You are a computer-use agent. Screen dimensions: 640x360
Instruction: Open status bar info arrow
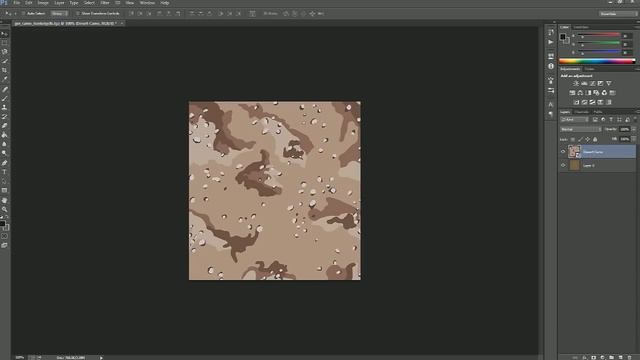pos(101,358)
